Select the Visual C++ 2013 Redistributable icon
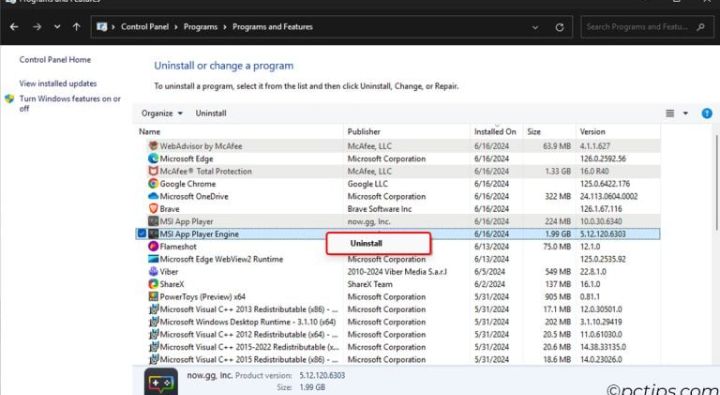 coord(153,309)
